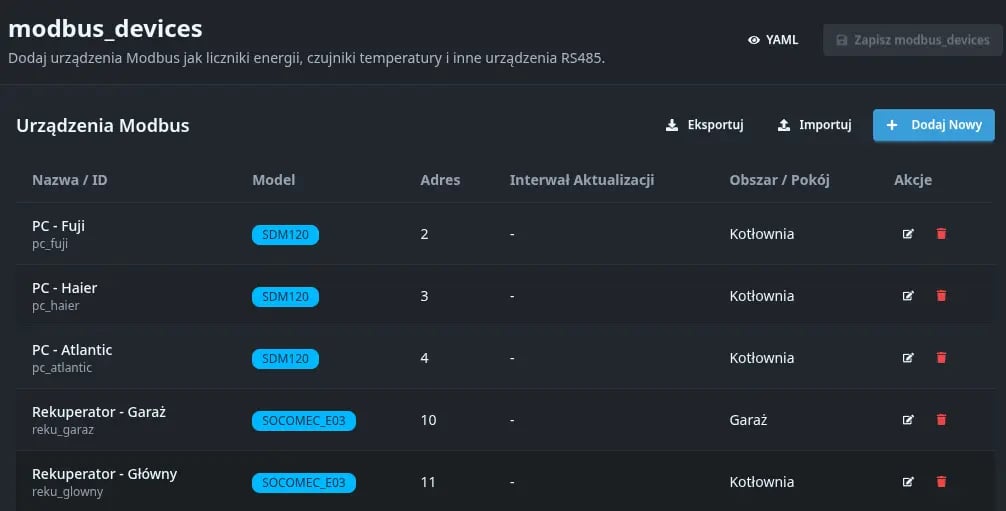Screen dimensions: 1006x511
Task: Edit the PC - Haier device
Action: [x=908, y=296]
